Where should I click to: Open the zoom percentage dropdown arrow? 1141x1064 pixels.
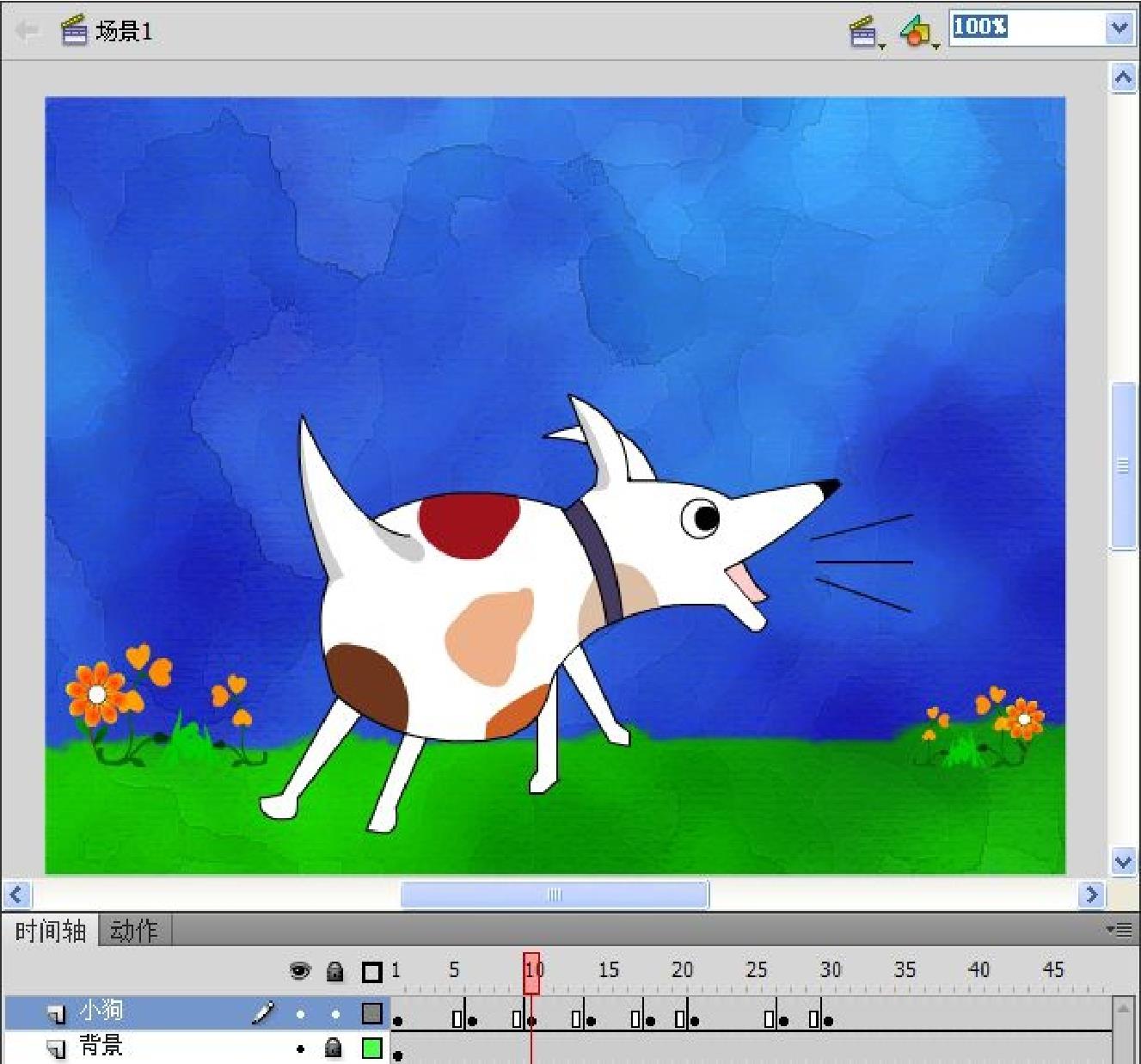[1119, 28]
